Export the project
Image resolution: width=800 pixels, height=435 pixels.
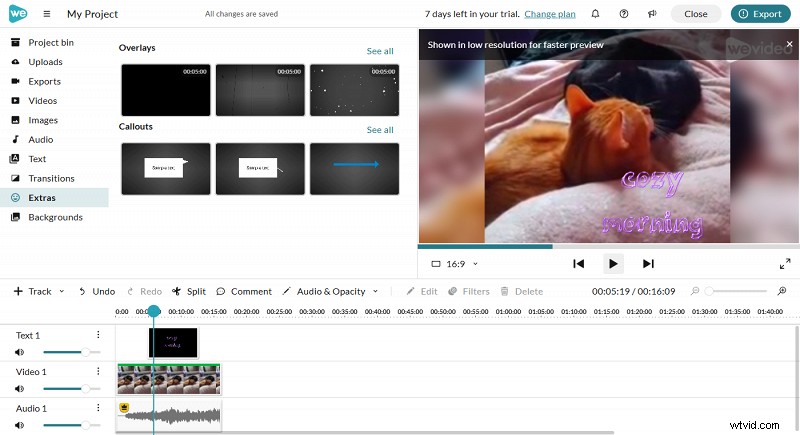[x=760, y=14]
